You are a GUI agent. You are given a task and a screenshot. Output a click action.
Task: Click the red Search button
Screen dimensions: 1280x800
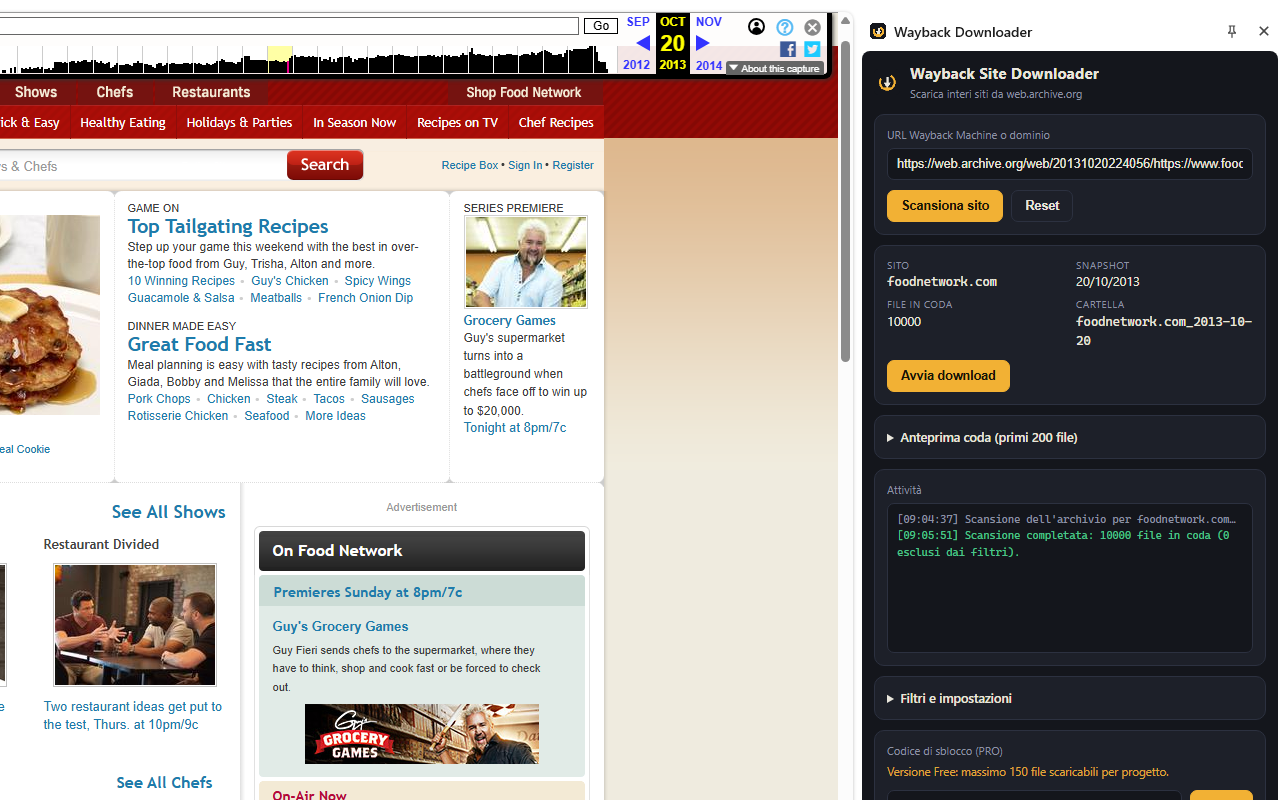[x=325, y=165]
